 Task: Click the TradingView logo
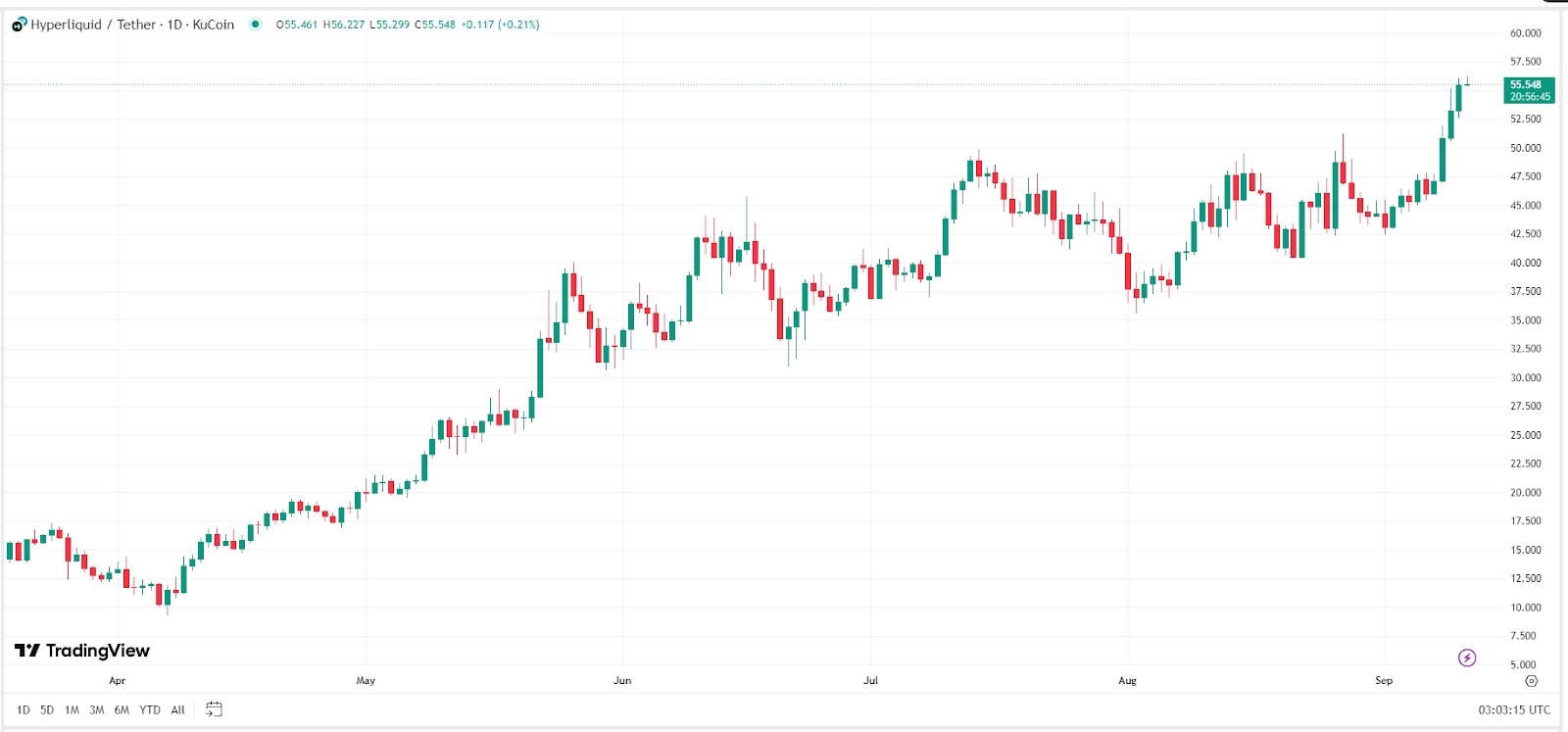tap(82, 651)
